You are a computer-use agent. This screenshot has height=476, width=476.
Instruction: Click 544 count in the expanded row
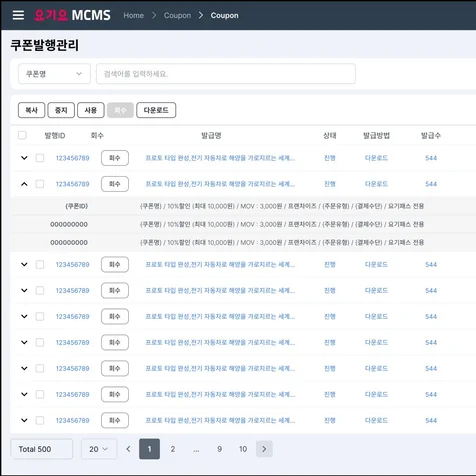pos(431,184)
